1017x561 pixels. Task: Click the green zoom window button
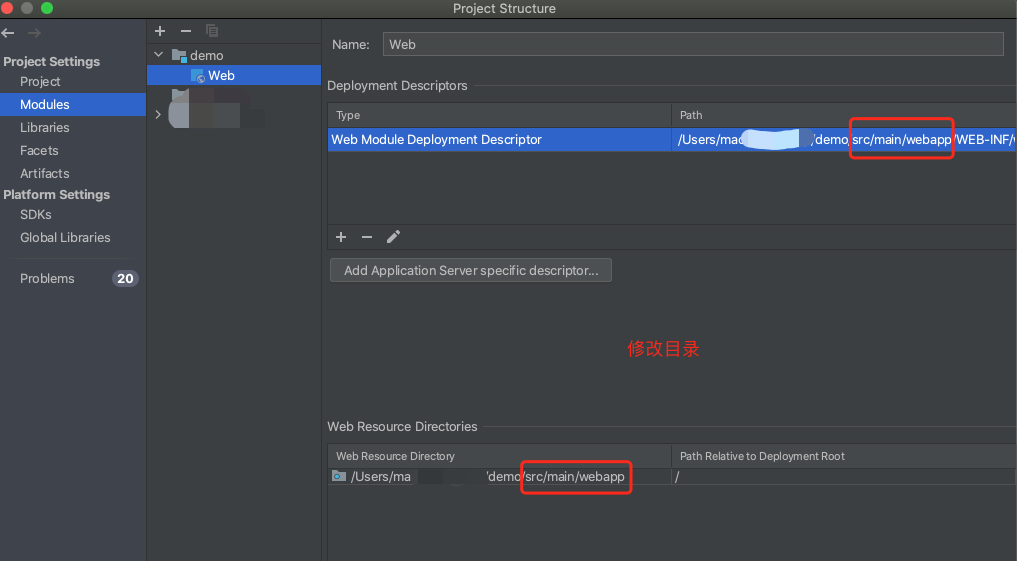[x=47, y=8]
